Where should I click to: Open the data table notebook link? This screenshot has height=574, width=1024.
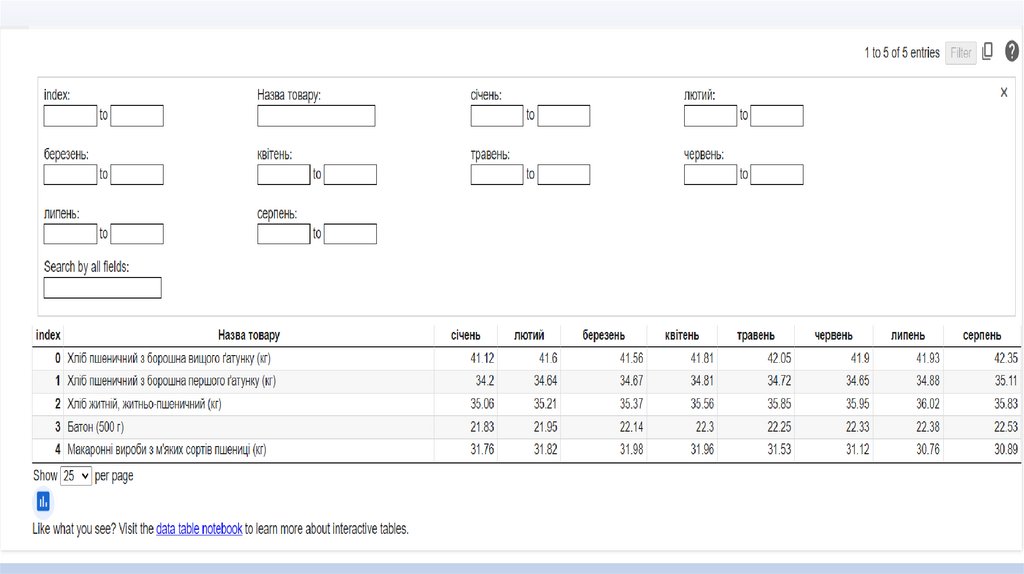(x=199, y=529)
